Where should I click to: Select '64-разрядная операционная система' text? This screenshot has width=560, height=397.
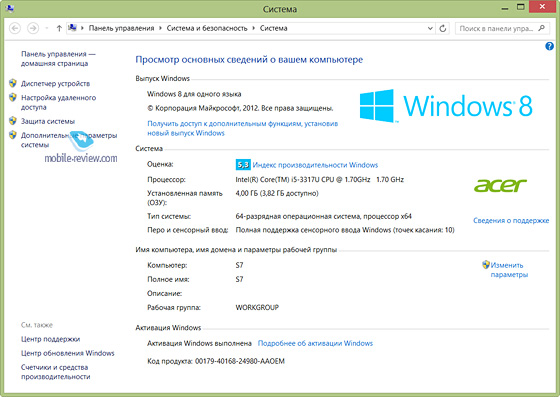pos(298,216)
